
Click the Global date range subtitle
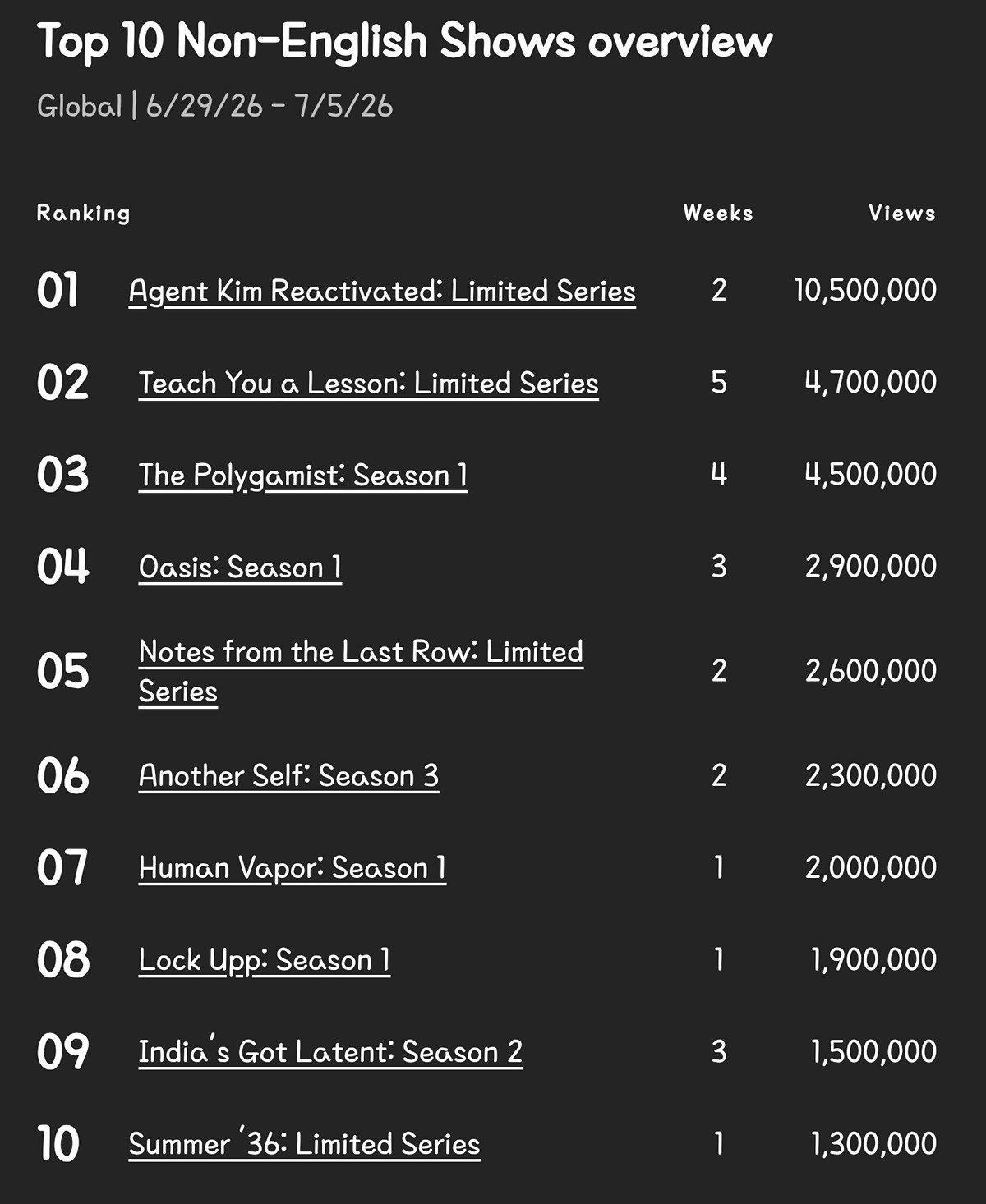215,106
